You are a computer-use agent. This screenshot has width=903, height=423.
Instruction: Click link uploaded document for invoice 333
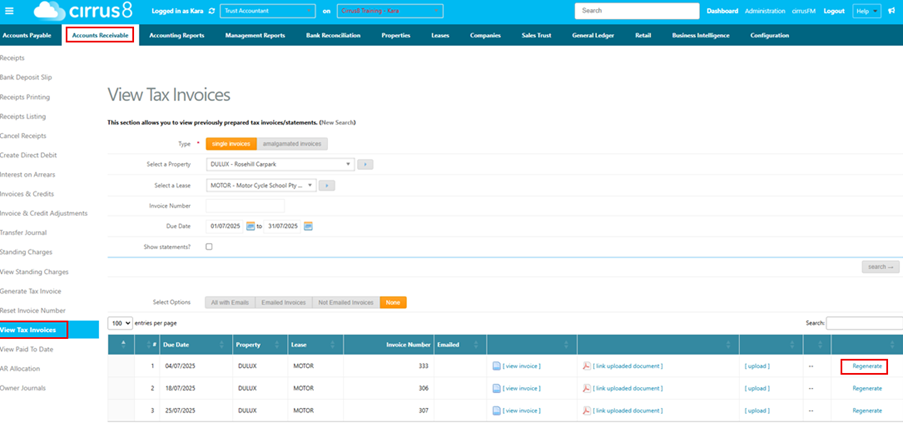tap(628, 366)
